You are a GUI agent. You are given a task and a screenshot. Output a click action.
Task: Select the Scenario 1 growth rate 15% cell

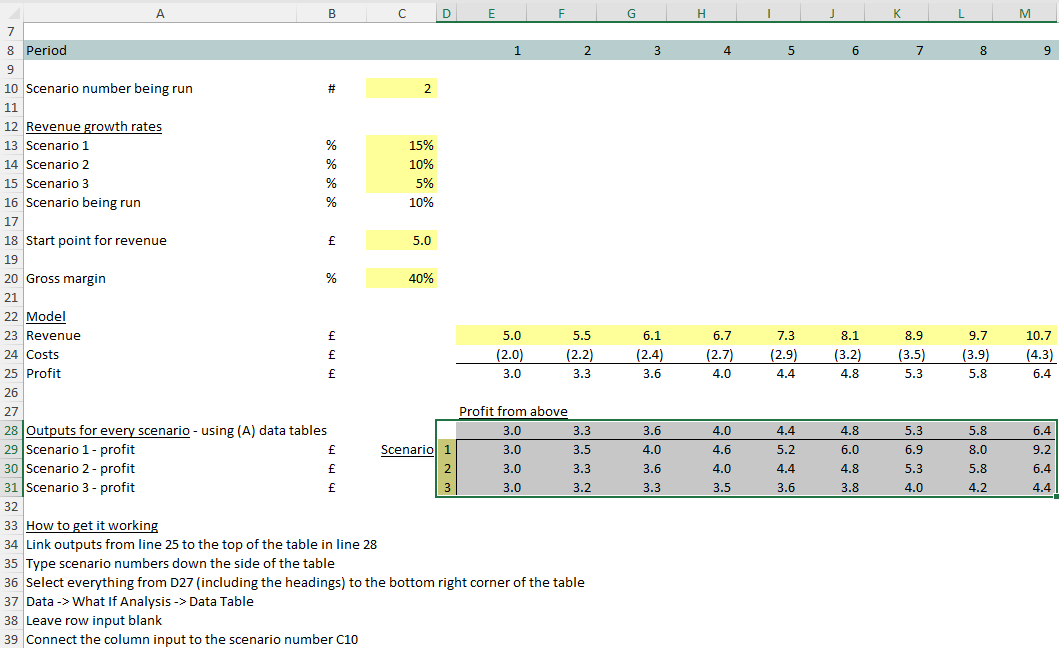point(402,145)
